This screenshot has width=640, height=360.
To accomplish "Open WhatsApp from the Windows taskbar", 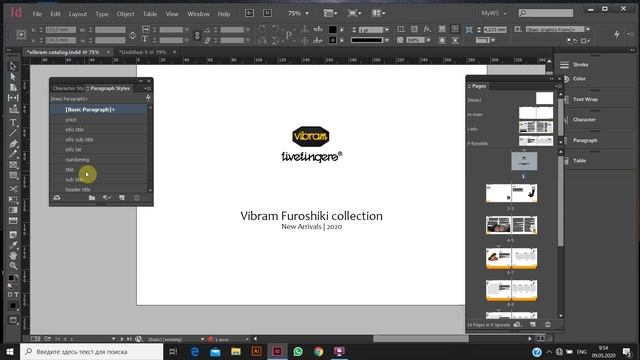I will 298,351.
